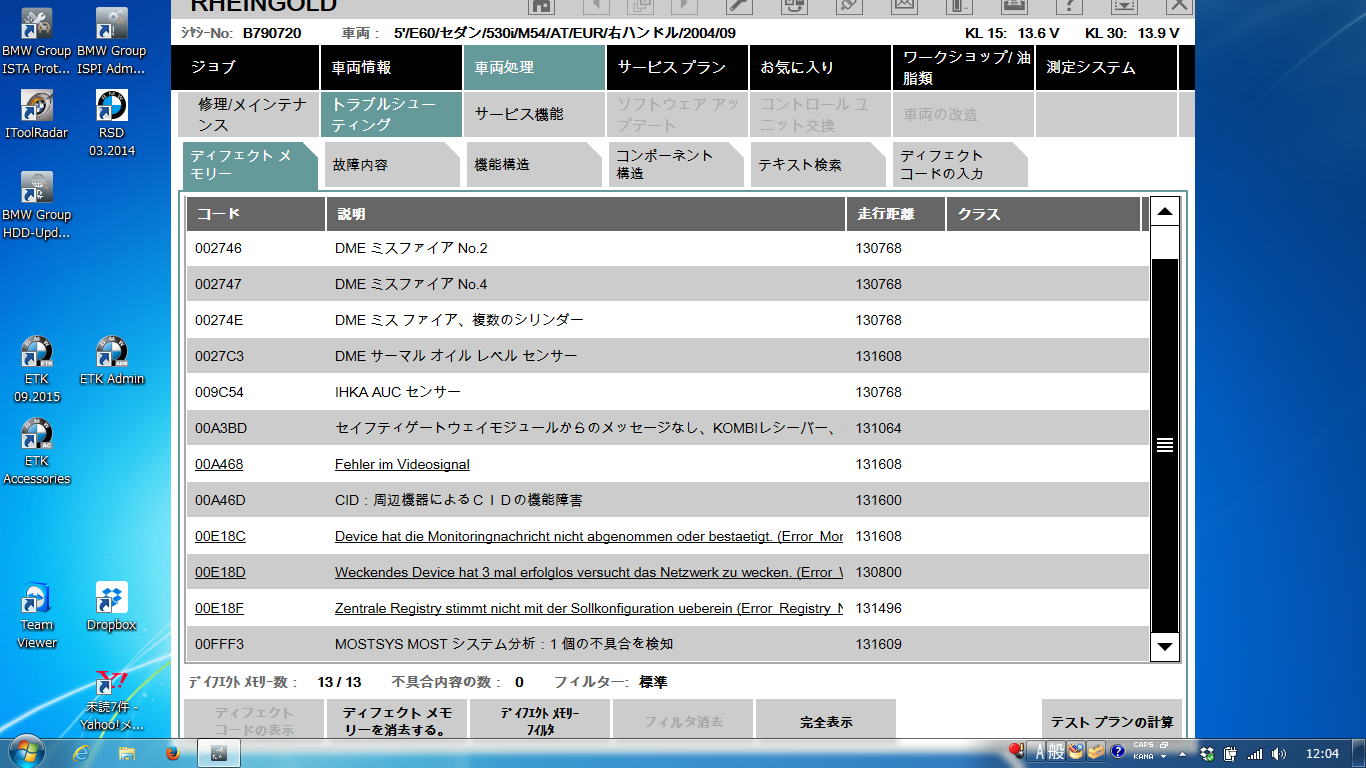This screenshot has height=768, width=1366.
Task: Switch to the 車両情報 tab
Action: click(x=392, y=67)
